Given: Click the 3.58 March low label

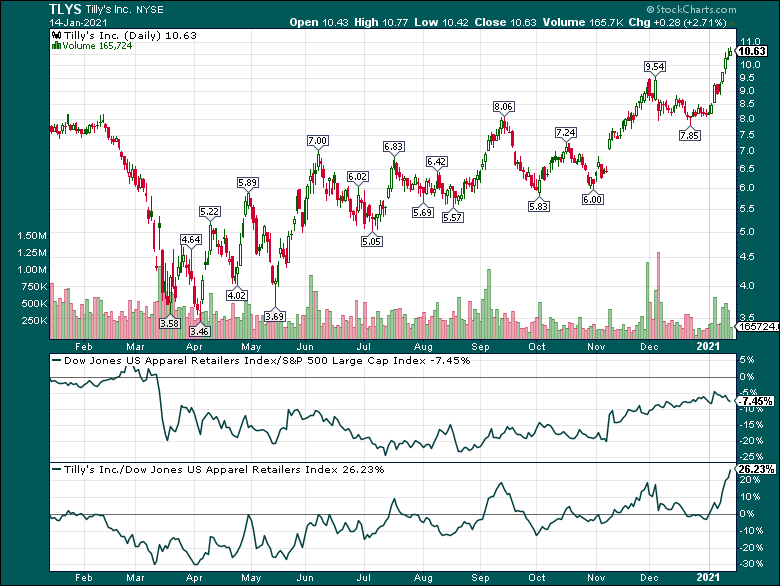Looking at the screenshot, I should pos(169,323).
